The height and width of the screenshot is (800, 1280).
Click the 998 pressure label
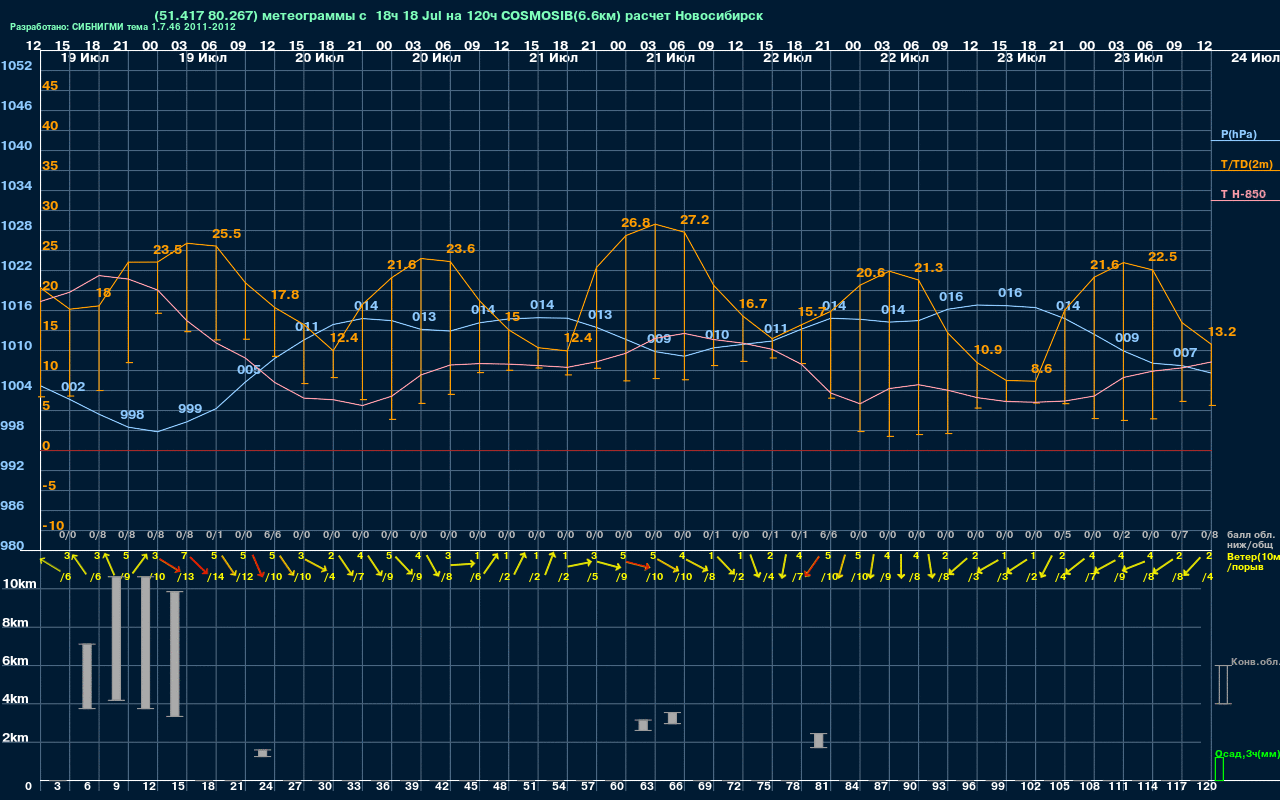132,414
